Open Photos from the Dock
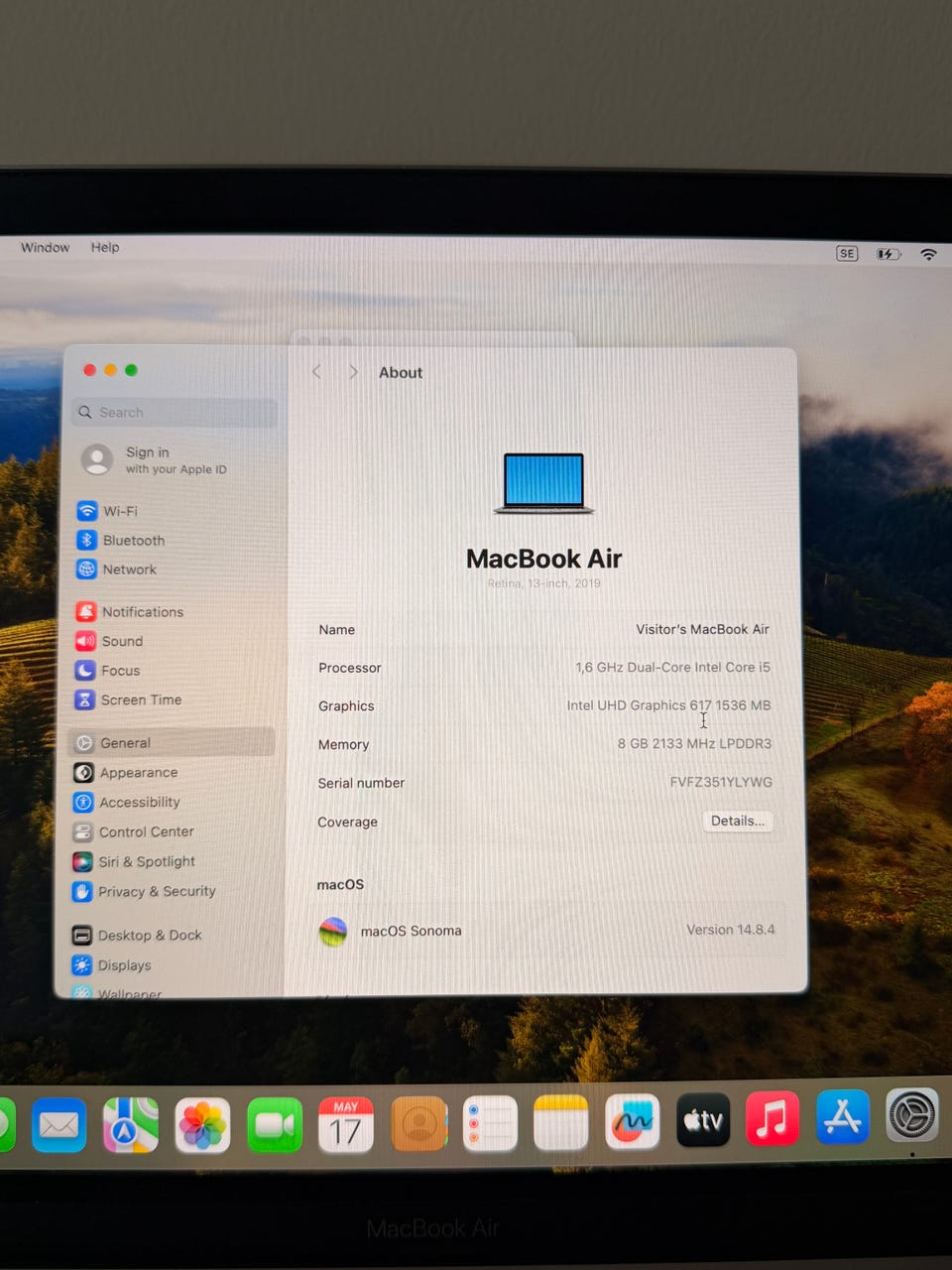This screenshot has width=952, height=1270. (202, 1124)
